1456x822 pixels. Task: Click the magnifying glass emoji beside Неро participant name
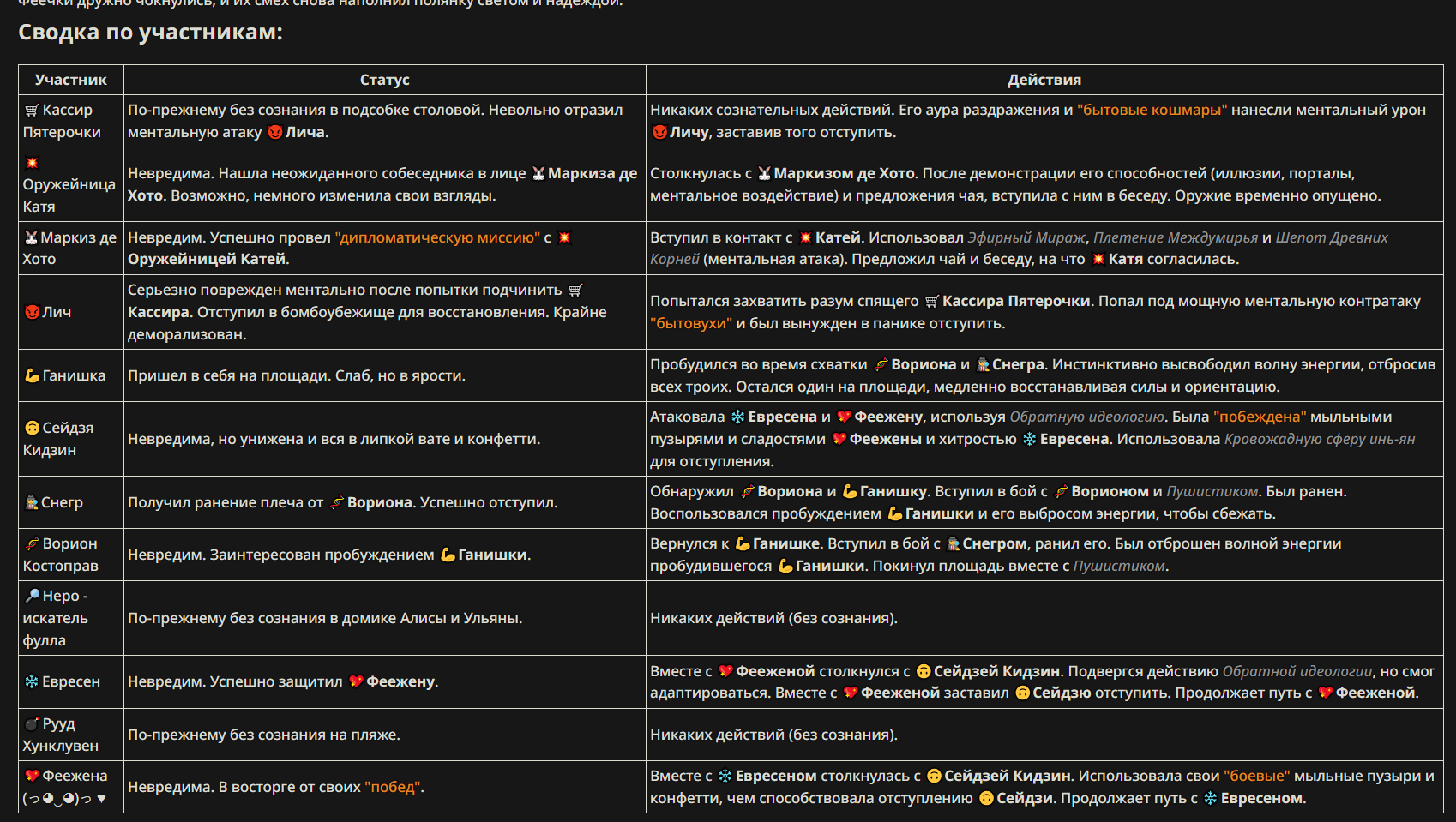pyautogui.click(x=32, y=596)
